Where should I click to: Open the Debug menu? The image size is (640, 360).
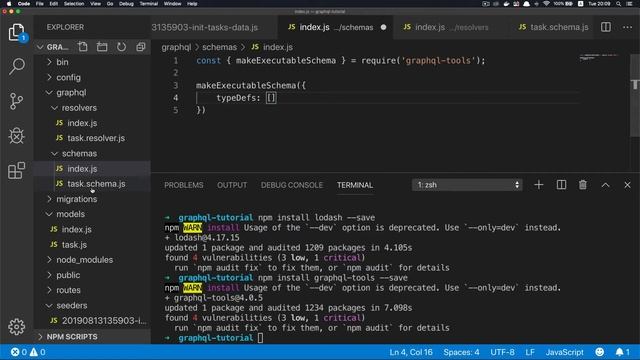coord(126,4)
